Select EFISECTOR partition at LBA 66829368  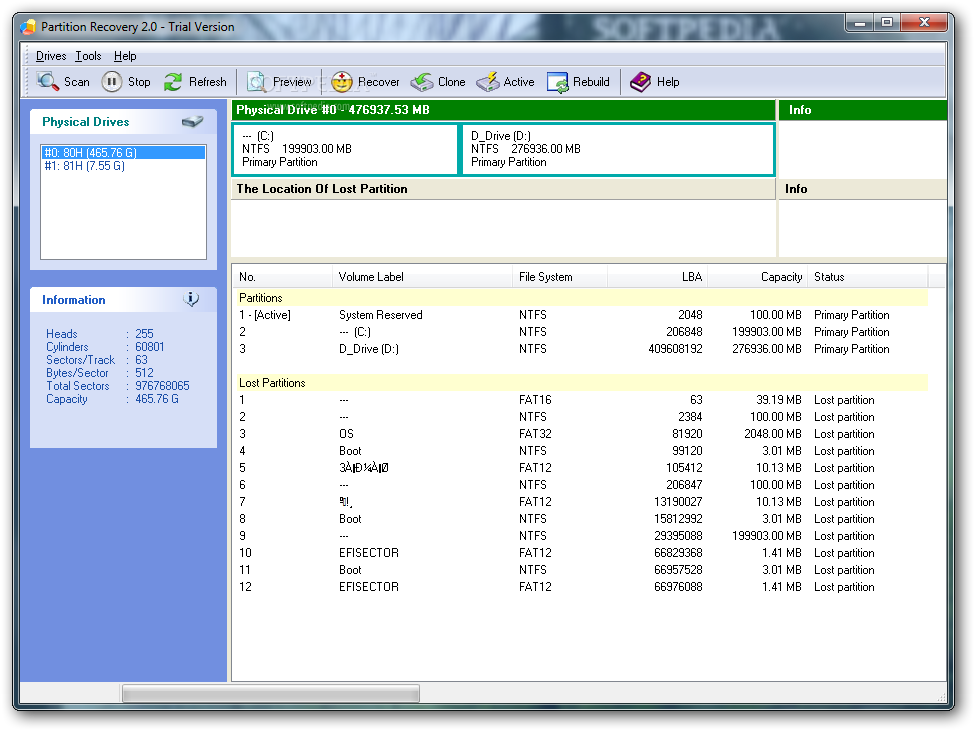pos(580,553)
